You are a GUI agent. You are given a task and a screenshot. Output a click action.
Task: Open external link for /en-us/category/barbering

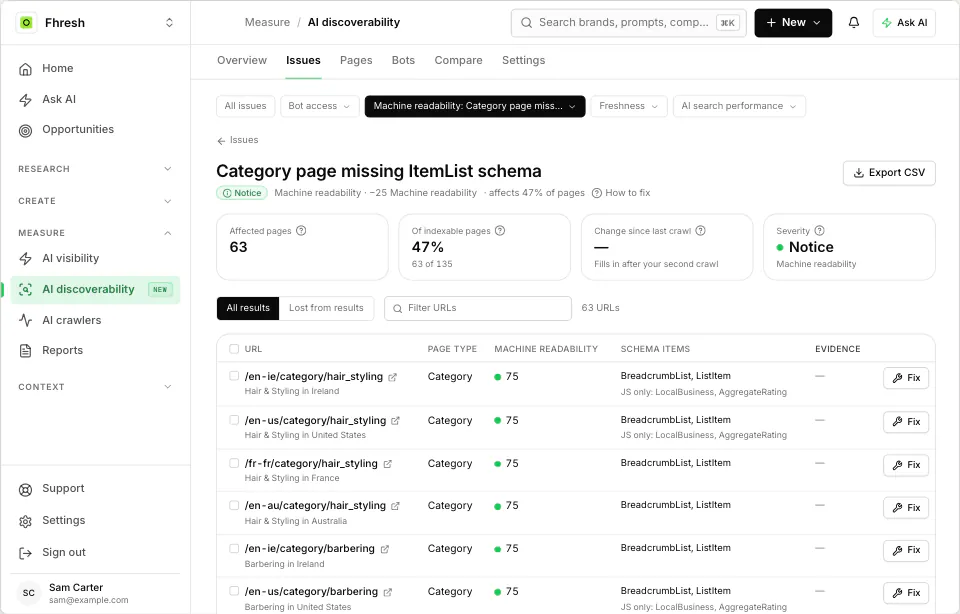coord(388,592)
